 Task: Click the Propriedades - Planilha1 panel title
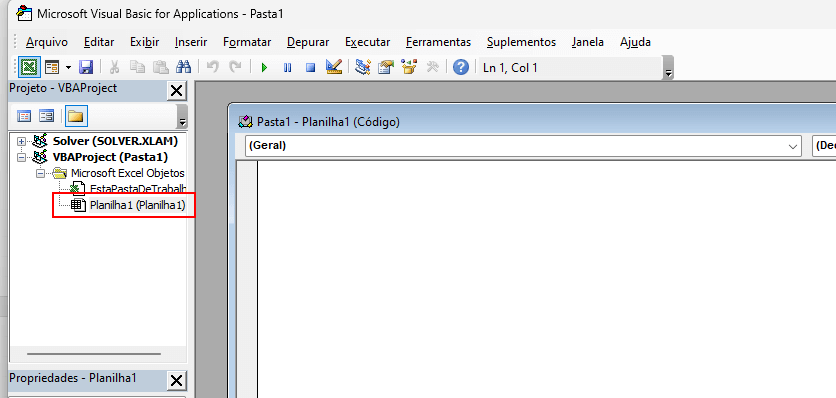click(73, 378)
